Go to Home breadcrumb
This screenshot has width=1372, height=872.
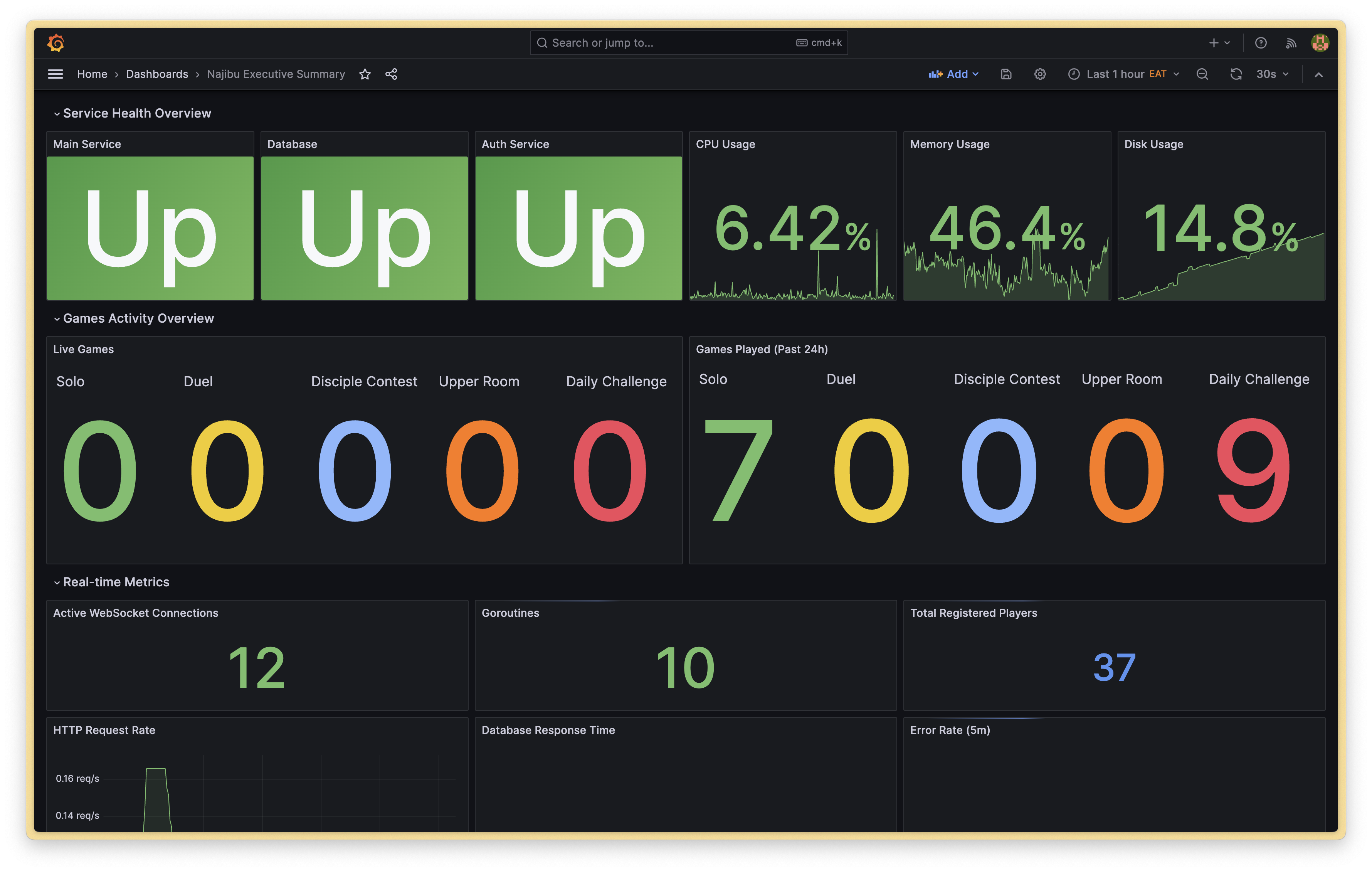click(92, 74)
